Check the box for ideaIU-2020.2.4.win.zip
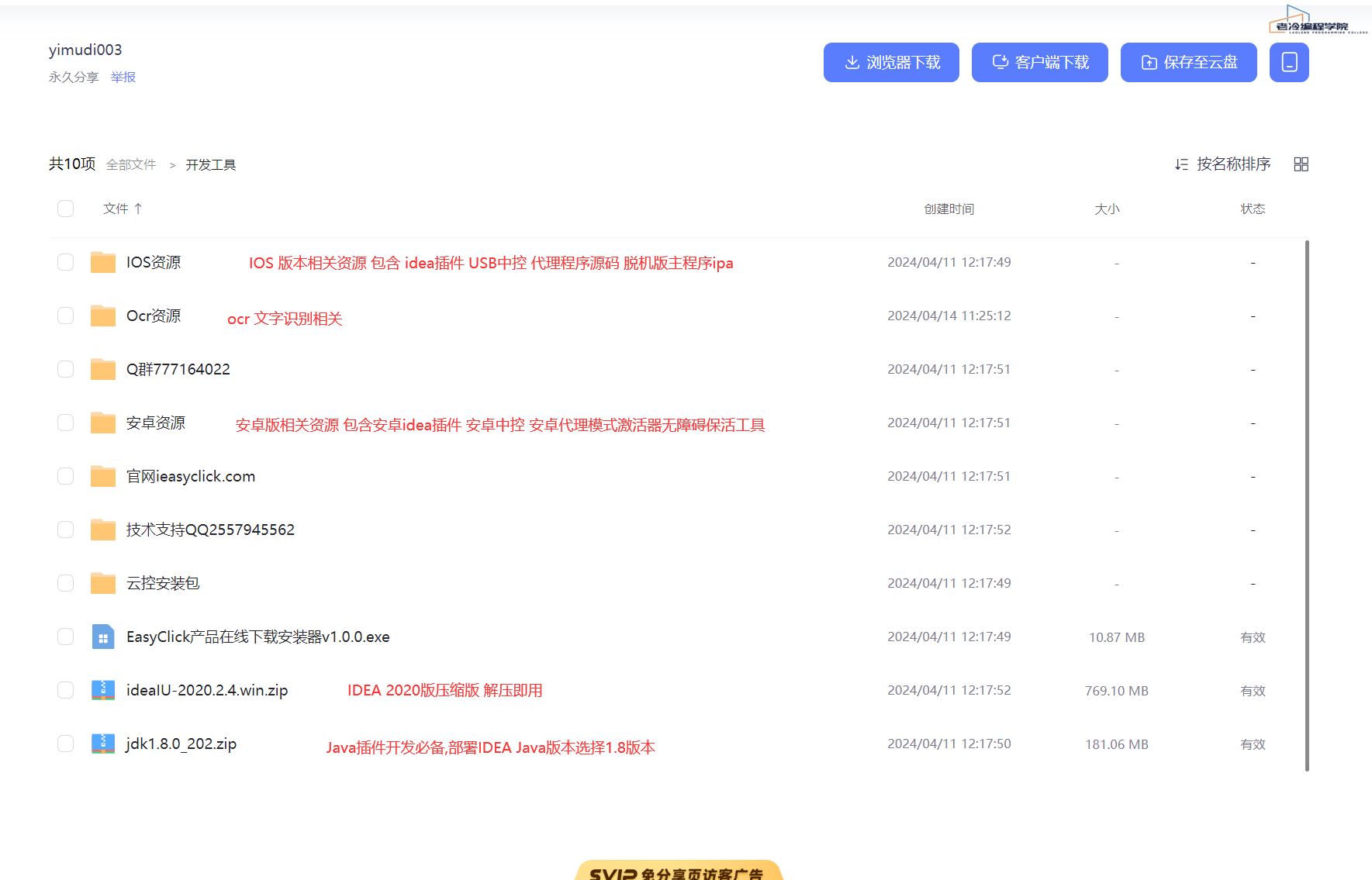This screenshot has height=880, width=1372. [x=66, y=690]
